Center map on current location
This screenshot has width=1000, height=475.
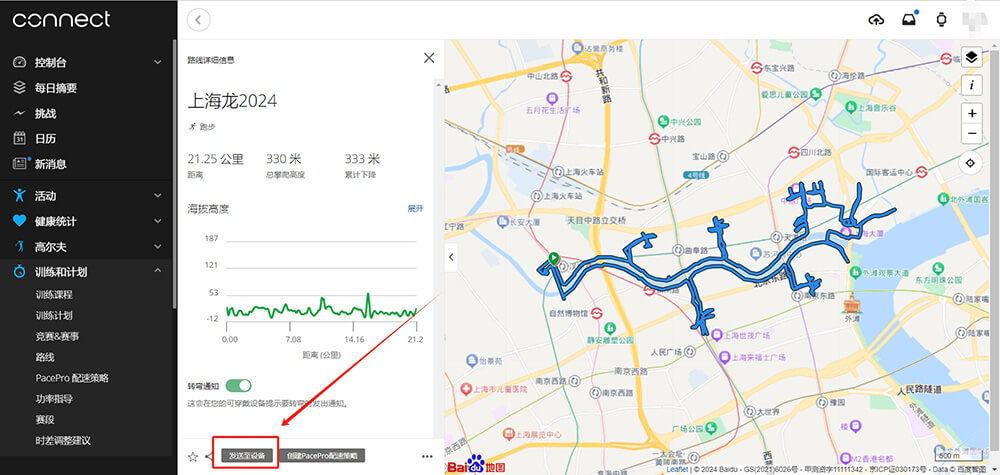(x=971, y=163)
